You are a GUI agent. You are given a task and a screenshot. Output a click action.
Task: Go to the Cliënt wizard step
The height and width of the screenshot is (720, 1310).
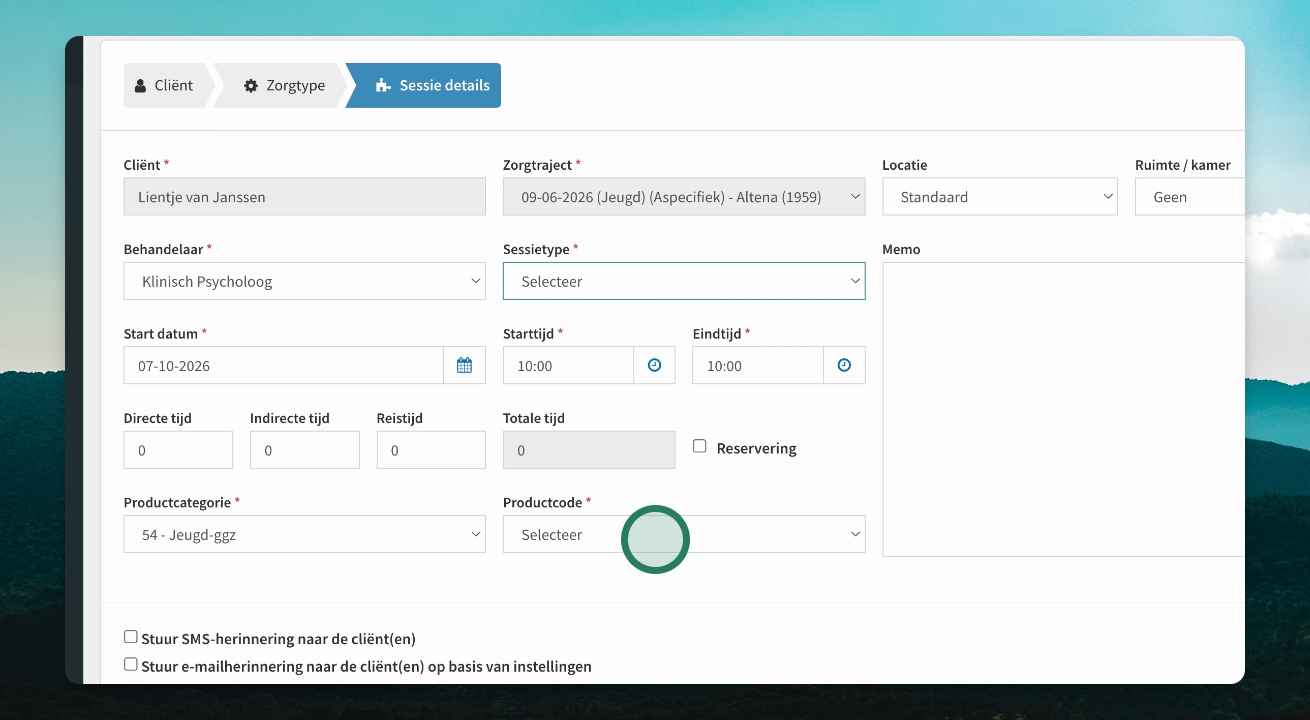[166, 85]
